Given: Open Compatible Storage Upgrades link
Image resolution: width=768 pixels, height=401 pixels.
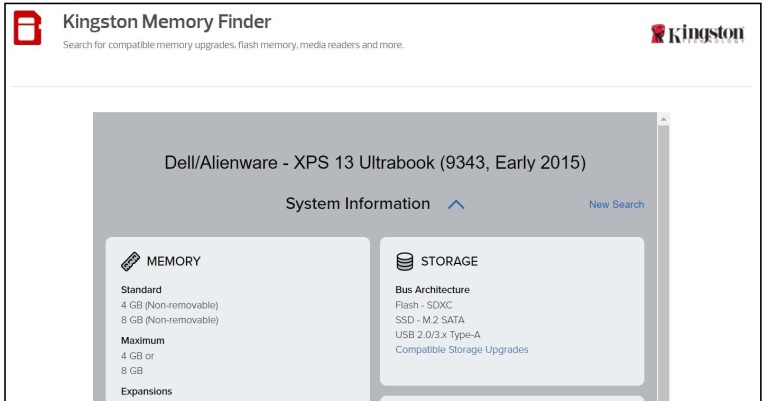Looking at the screenshot, I should (461, 350).
